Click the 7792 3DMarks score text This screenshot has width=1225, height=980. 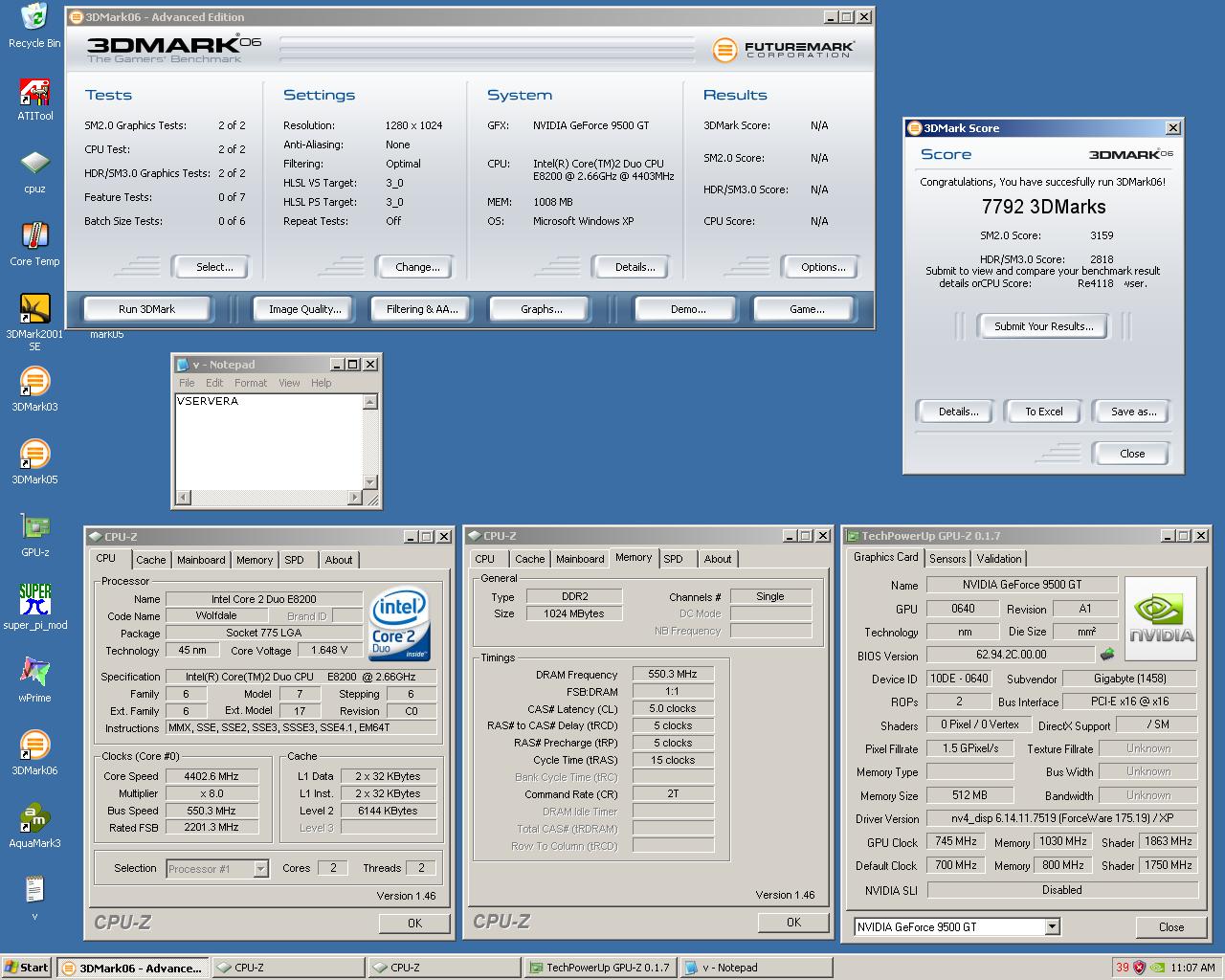(x=1044, y=207)
